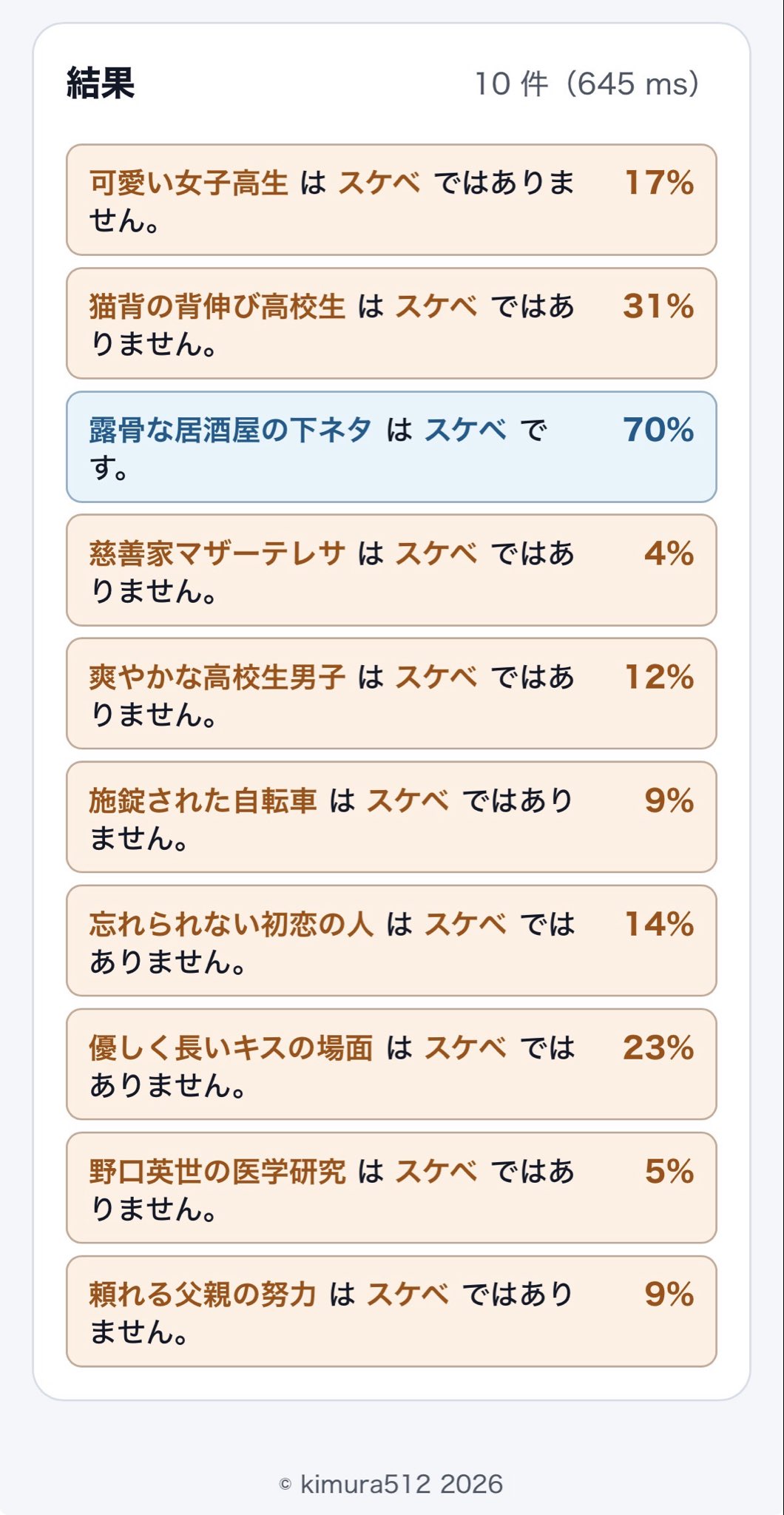The height and width of the screenshot is (1515, 784).
Task: Select the 慈善家マザーテレサ result card
Action: [x=391, y=570]
